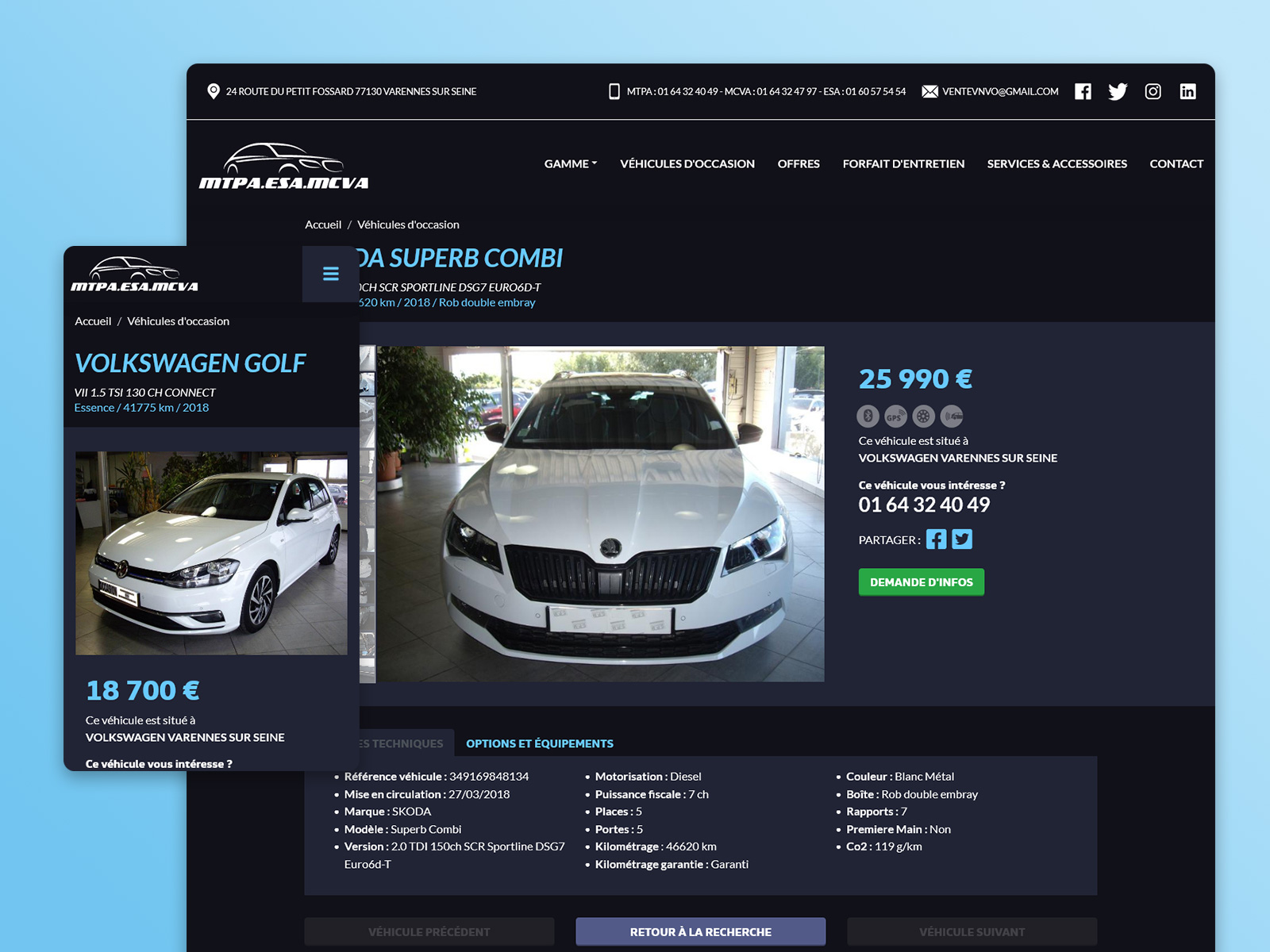Click Motorisation : Diesel entry
1270x952 pixels.
click(648, 777)
